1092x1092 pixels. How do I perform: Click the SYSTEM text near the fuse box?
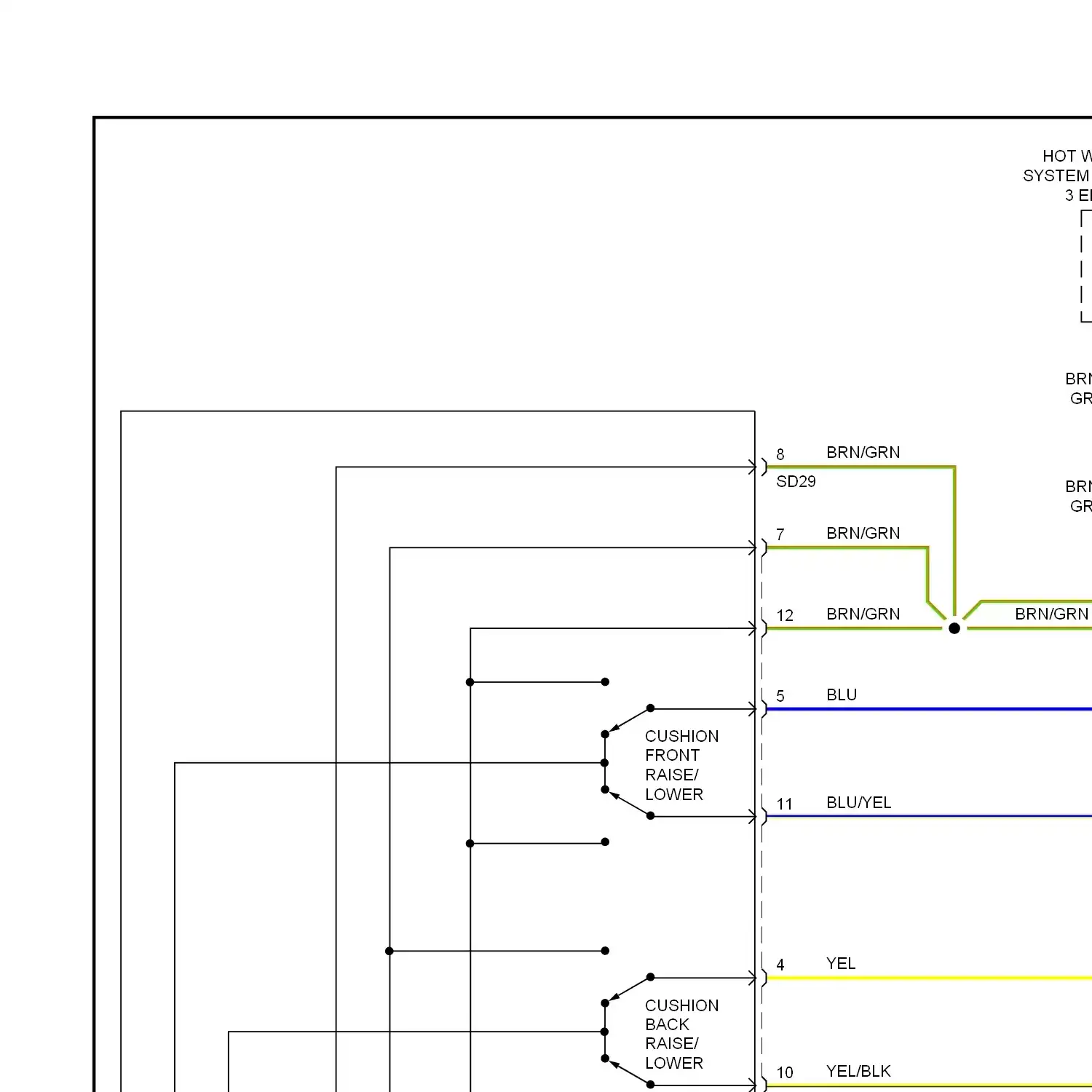click(1056, 176)
